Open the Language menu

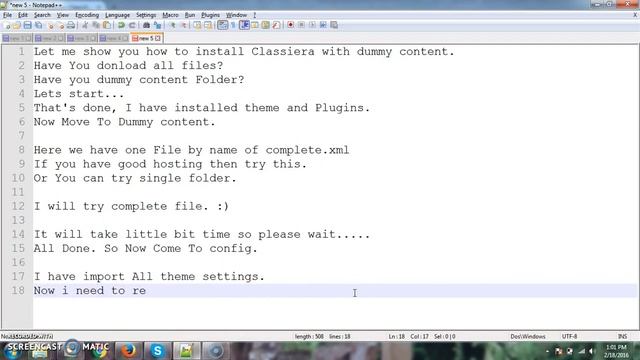tap(117, 15)
